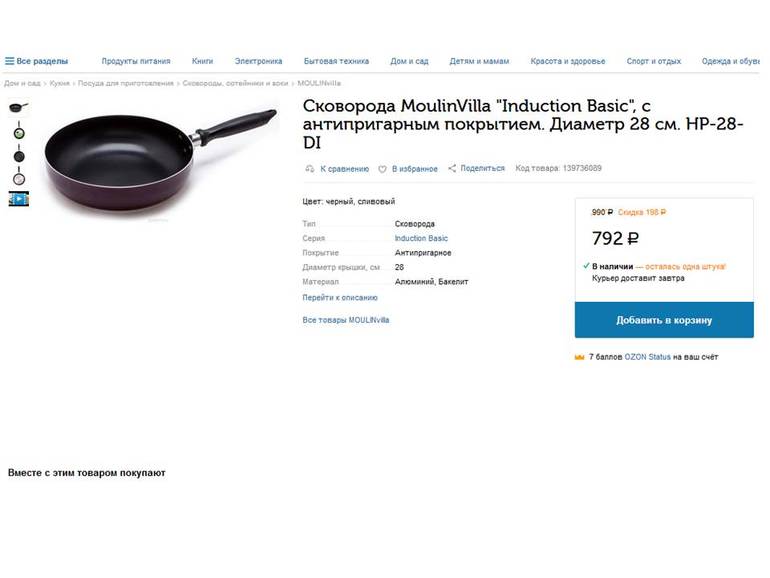The width and height of the screenshot is (770, 578).
Task: Select the third product thumbnail
Action: pyautogui.click(x=18, y=155)
